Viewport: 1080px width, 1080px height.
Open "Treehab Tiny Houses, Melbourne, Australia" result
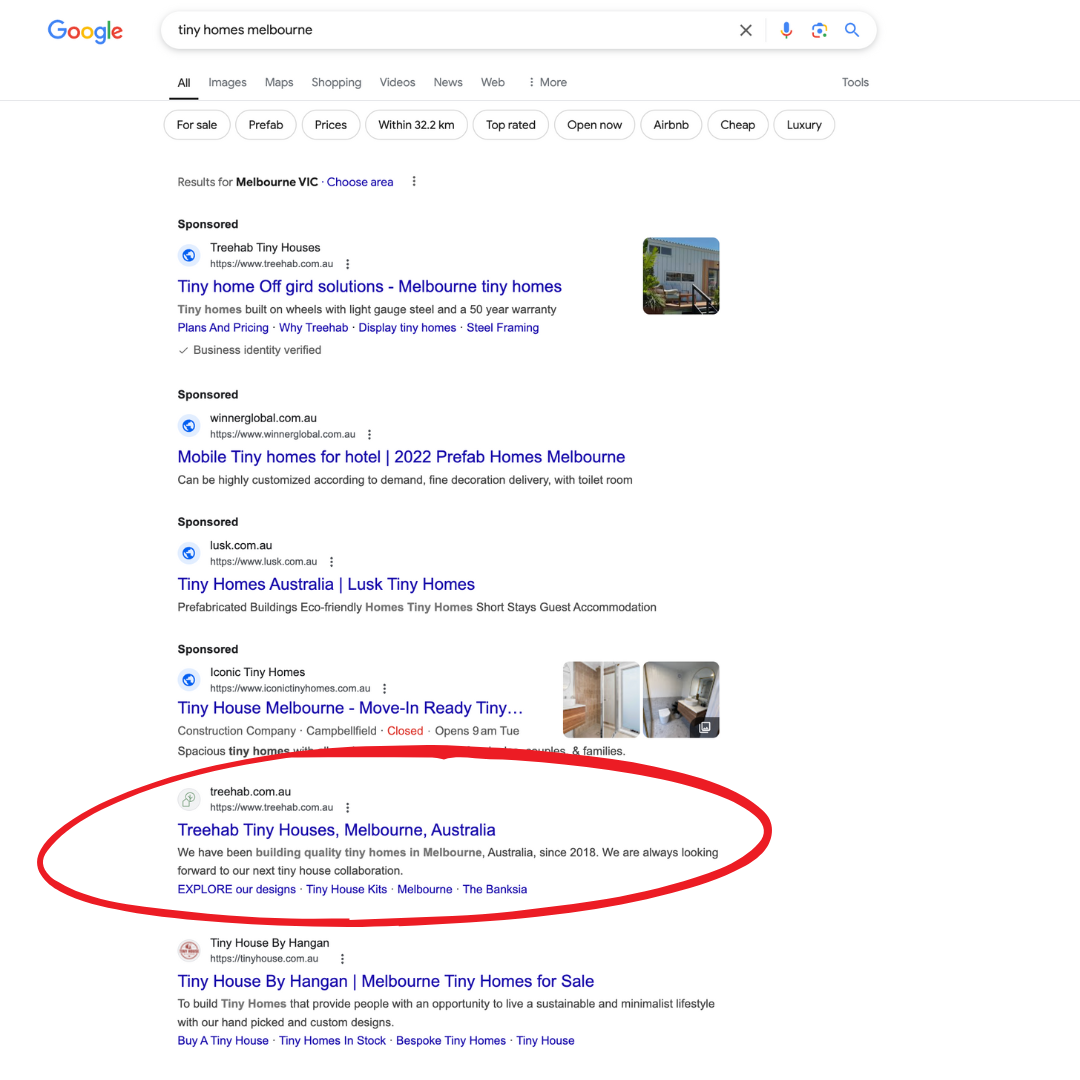(336, 830)
